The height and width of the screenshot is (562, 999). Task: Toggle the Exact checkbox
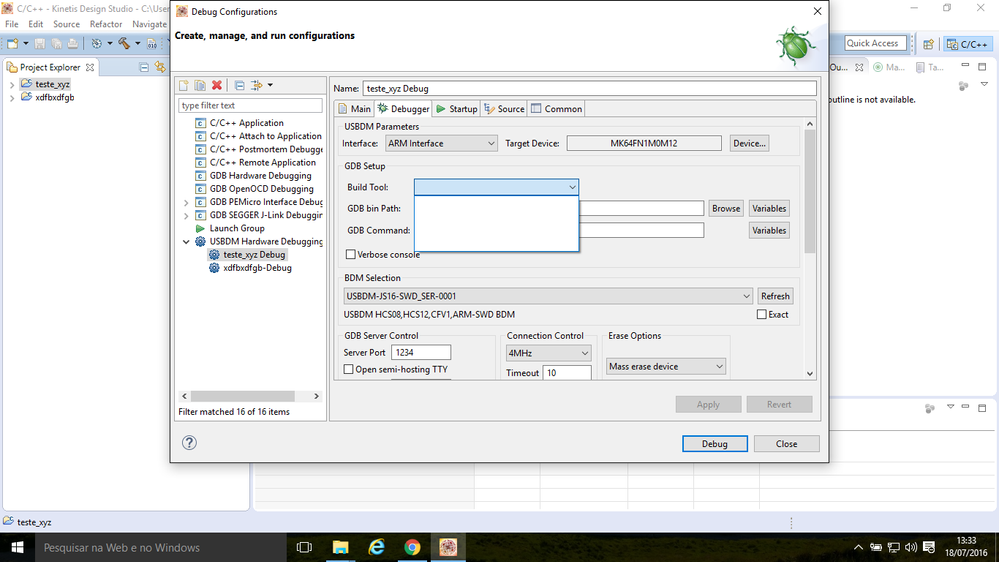coord(761,314)
